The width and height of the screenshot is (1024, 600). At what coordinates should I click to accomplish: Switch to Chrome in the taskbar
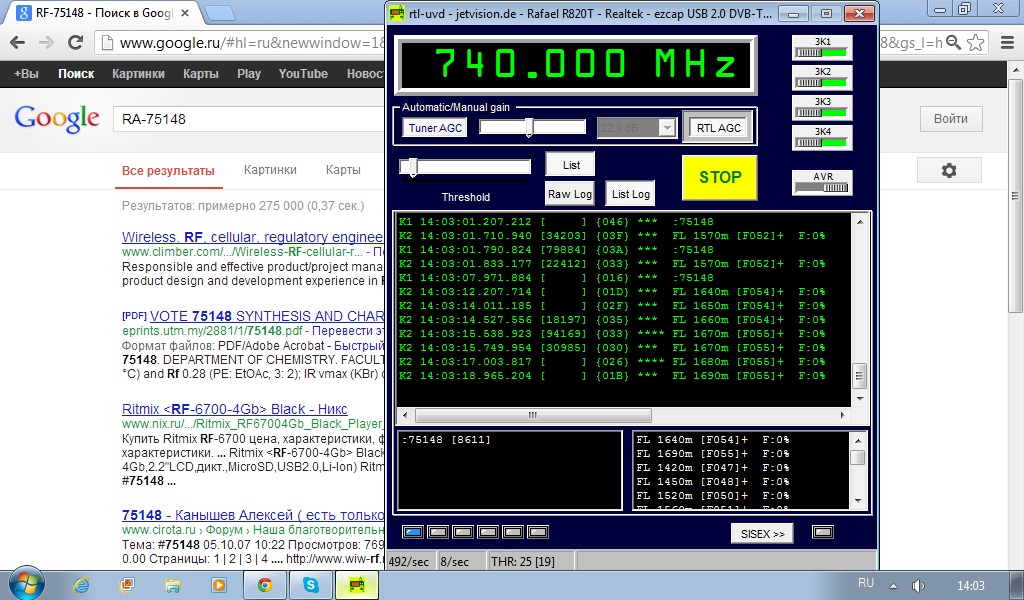(x=265, y=585)
